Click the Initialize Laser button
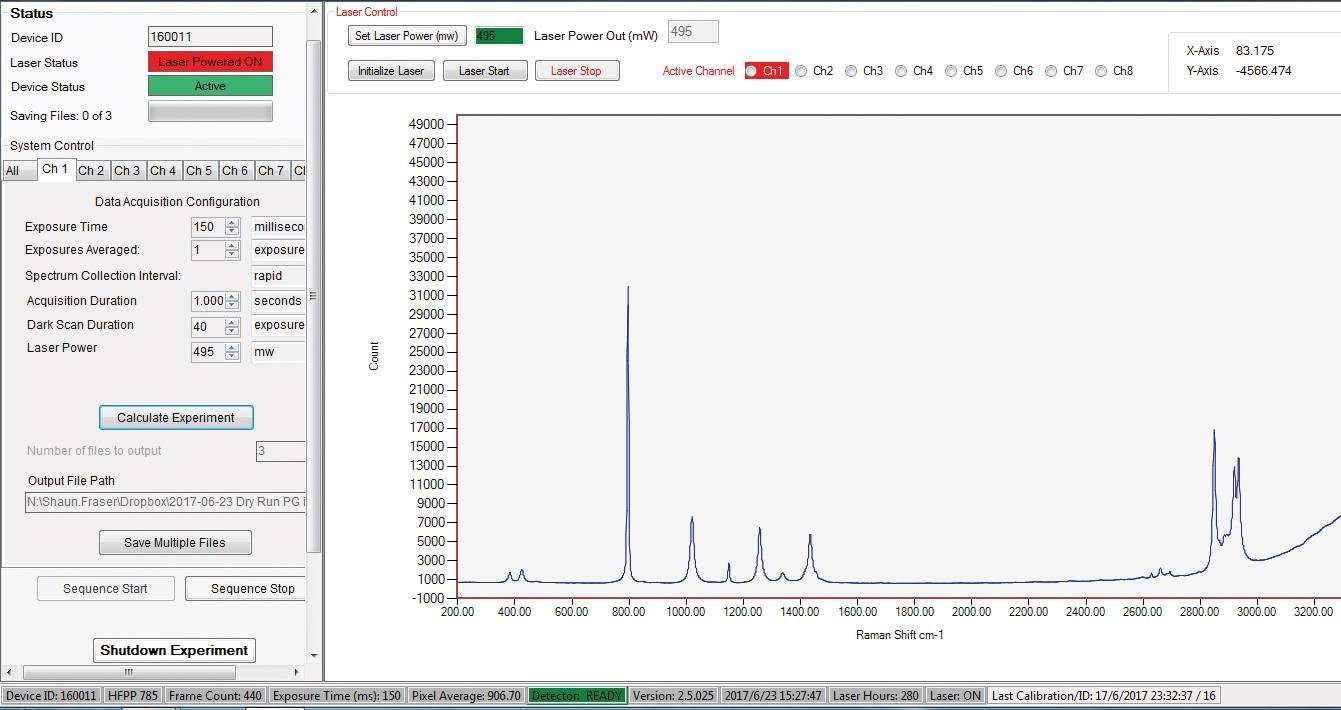The image size is (1341, 710). 391,71
